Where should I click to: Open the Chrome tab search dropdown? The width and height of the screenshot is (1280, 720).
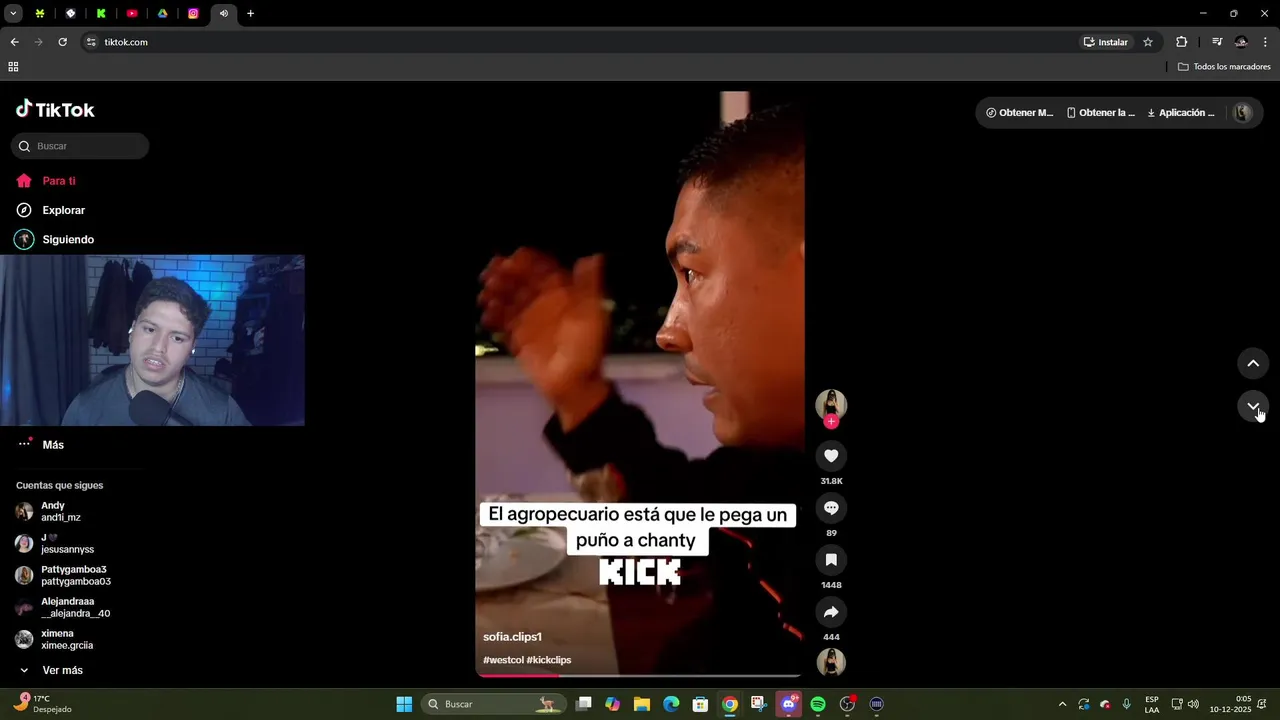point(13,13)
